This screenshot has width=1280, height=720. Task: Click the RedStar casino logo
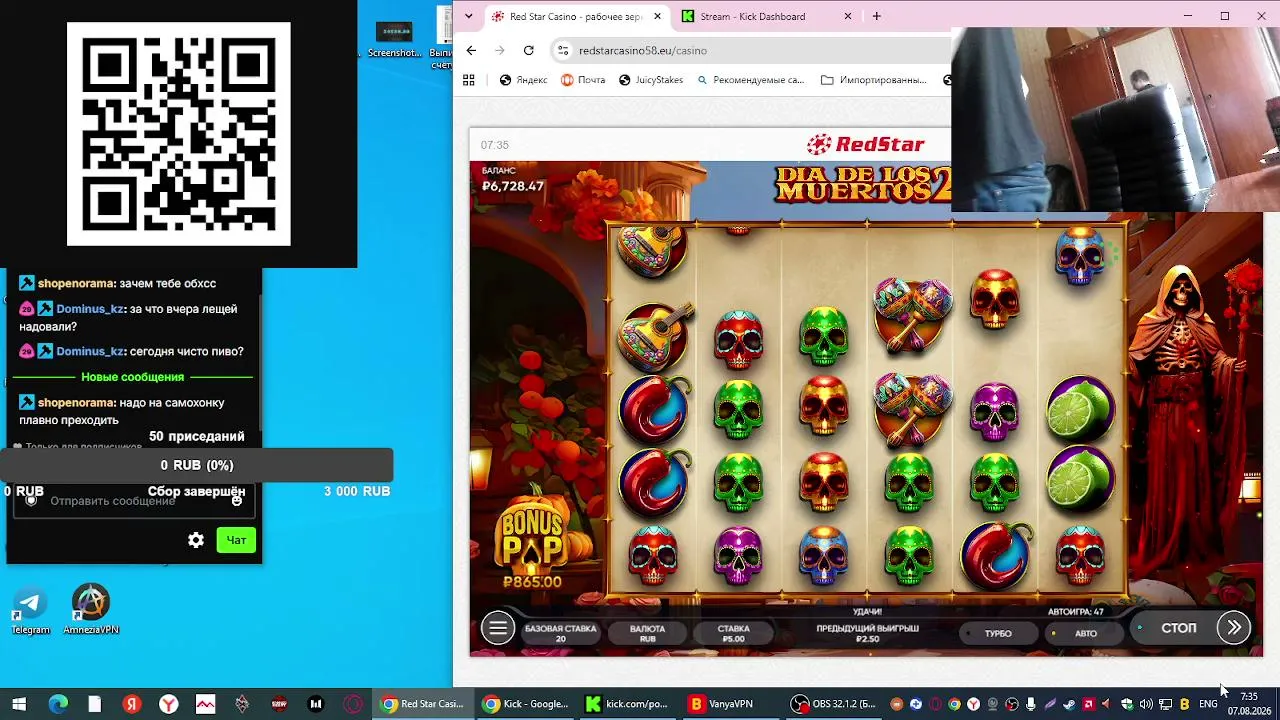866,144
